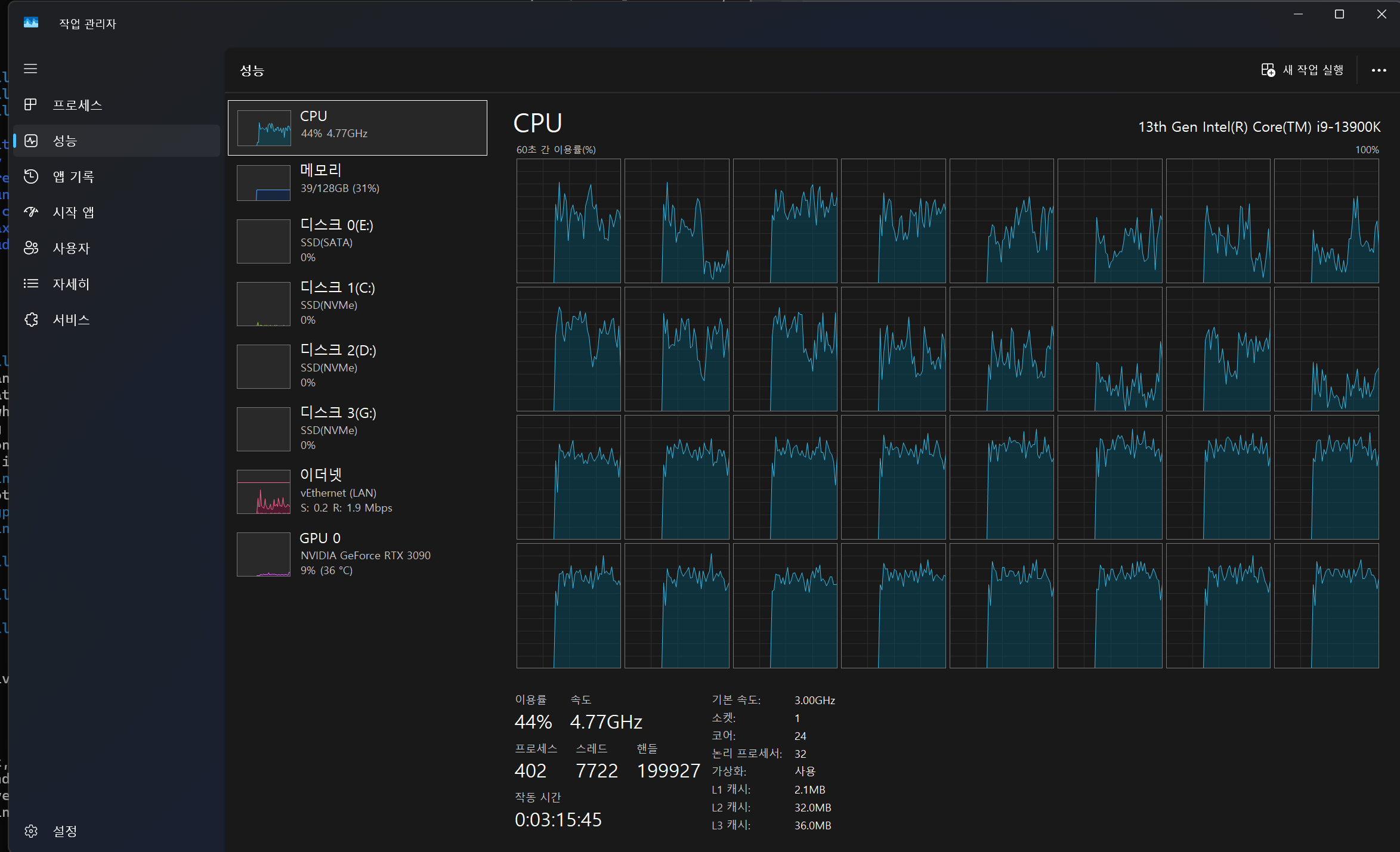
Task: Select the 성능 performance tab in sidebar
Action: click(x=116, y=141)
